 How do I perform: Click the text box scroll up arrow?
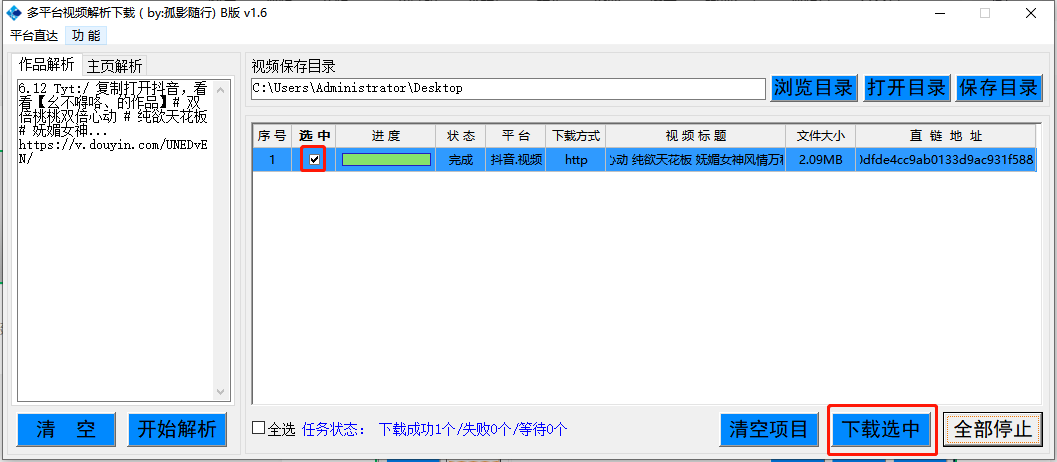point(222,88)
